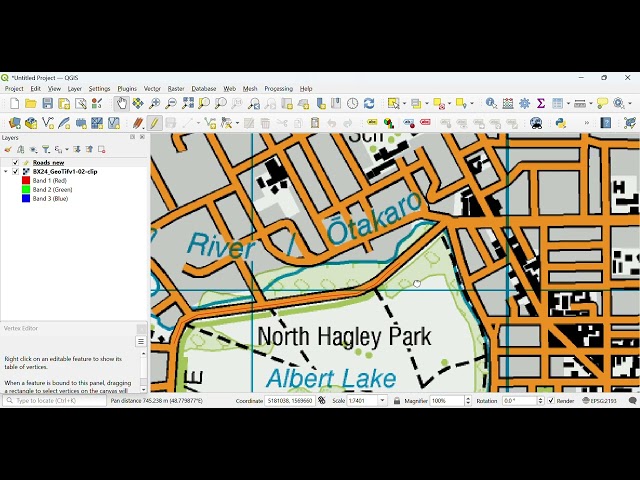Open the log messages bubble icon
This screenshot has width=640, height=480.
pos(633,401)
